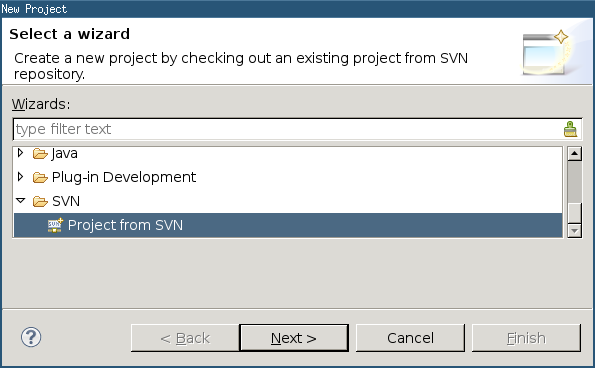The image size is (595, 368).
Task: Click the Java folder icon
Action: pyautogui.click(x=40, y=154)
